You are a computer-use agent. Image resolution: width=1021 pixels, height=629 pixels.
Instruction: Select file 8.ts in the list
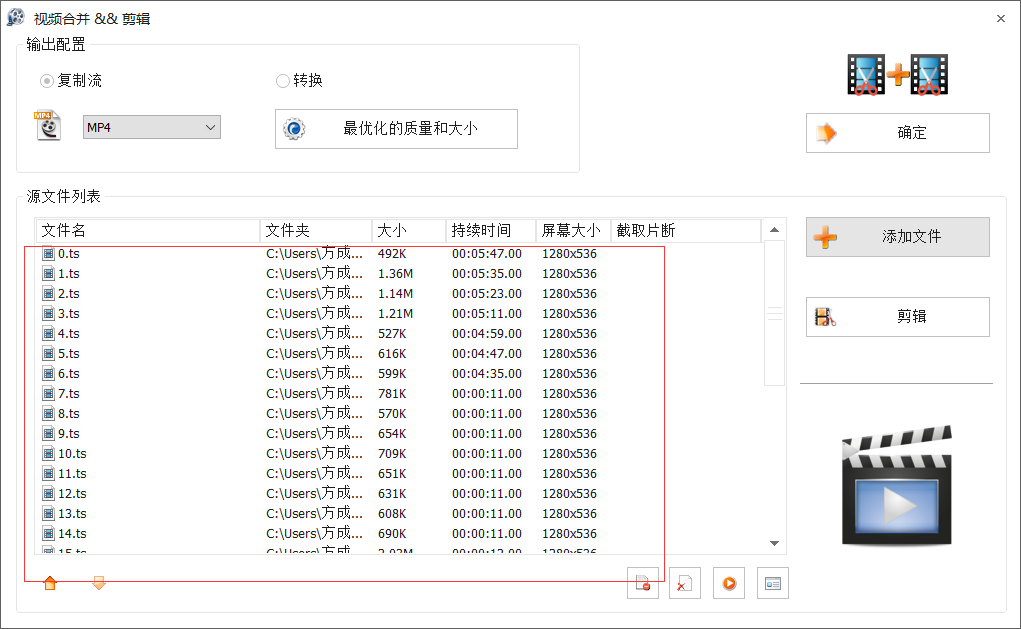(68, 414)
